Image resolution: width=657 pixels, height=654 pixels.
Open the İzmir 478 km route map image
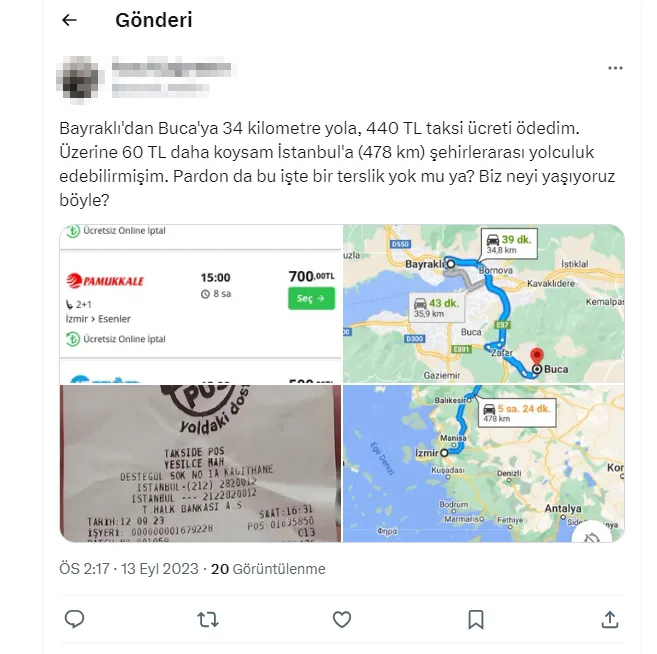pos(484,463)
